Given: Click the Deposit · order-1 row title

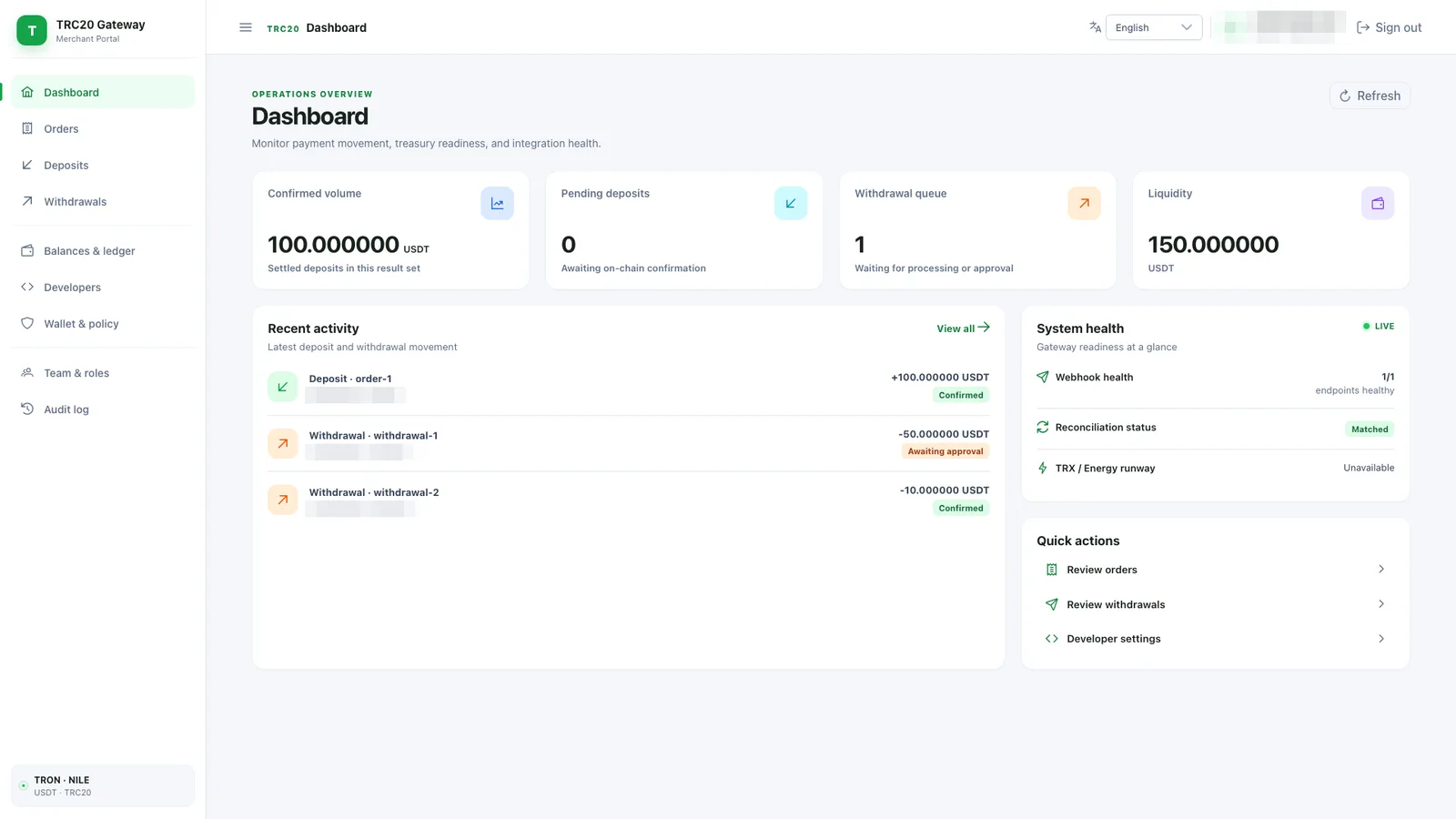Looking at the screenshot, I should pos(350,379).
